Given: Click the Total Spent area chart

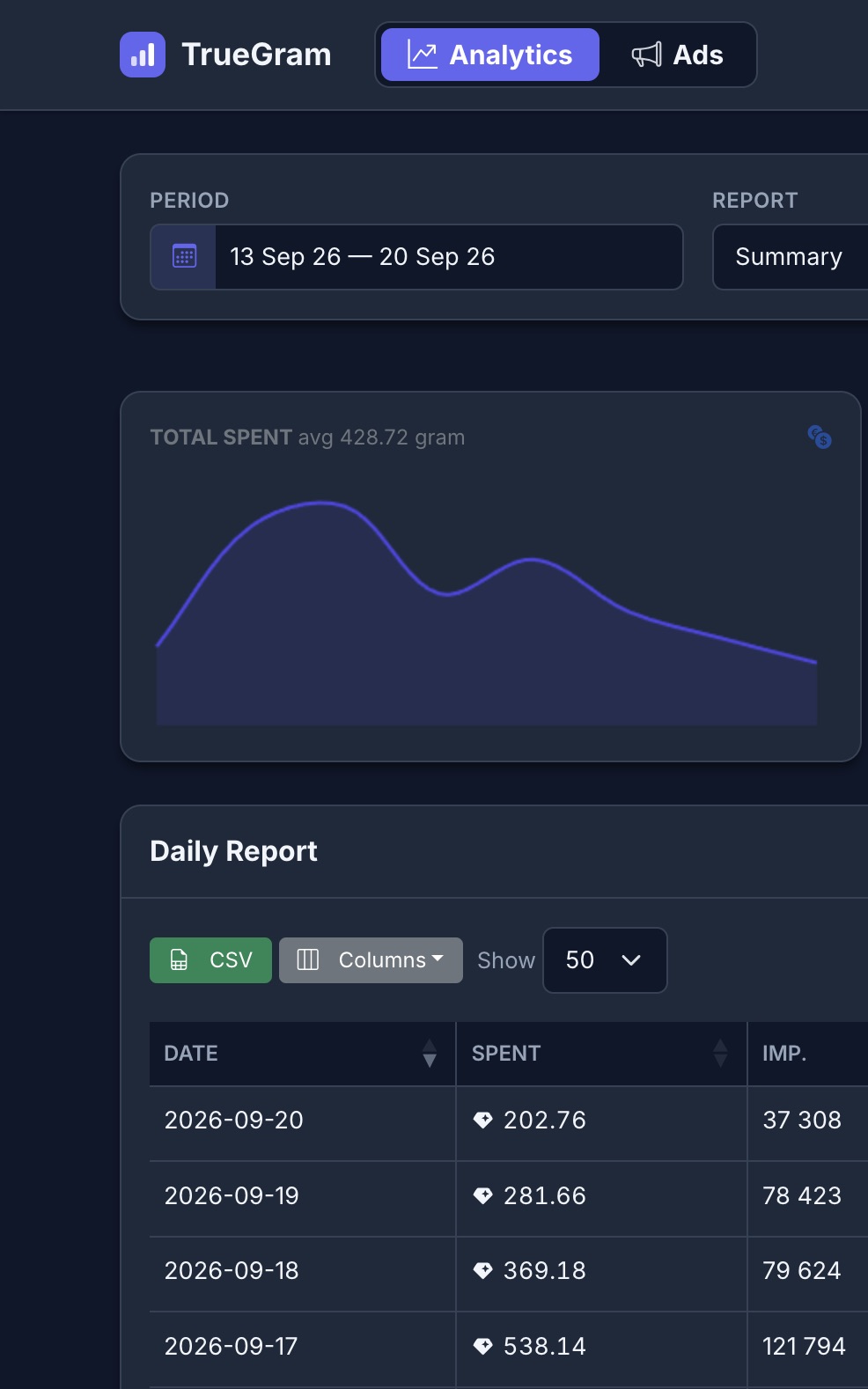Looking at the screenshot, I should pyautogui.click(x=487, y=614).
